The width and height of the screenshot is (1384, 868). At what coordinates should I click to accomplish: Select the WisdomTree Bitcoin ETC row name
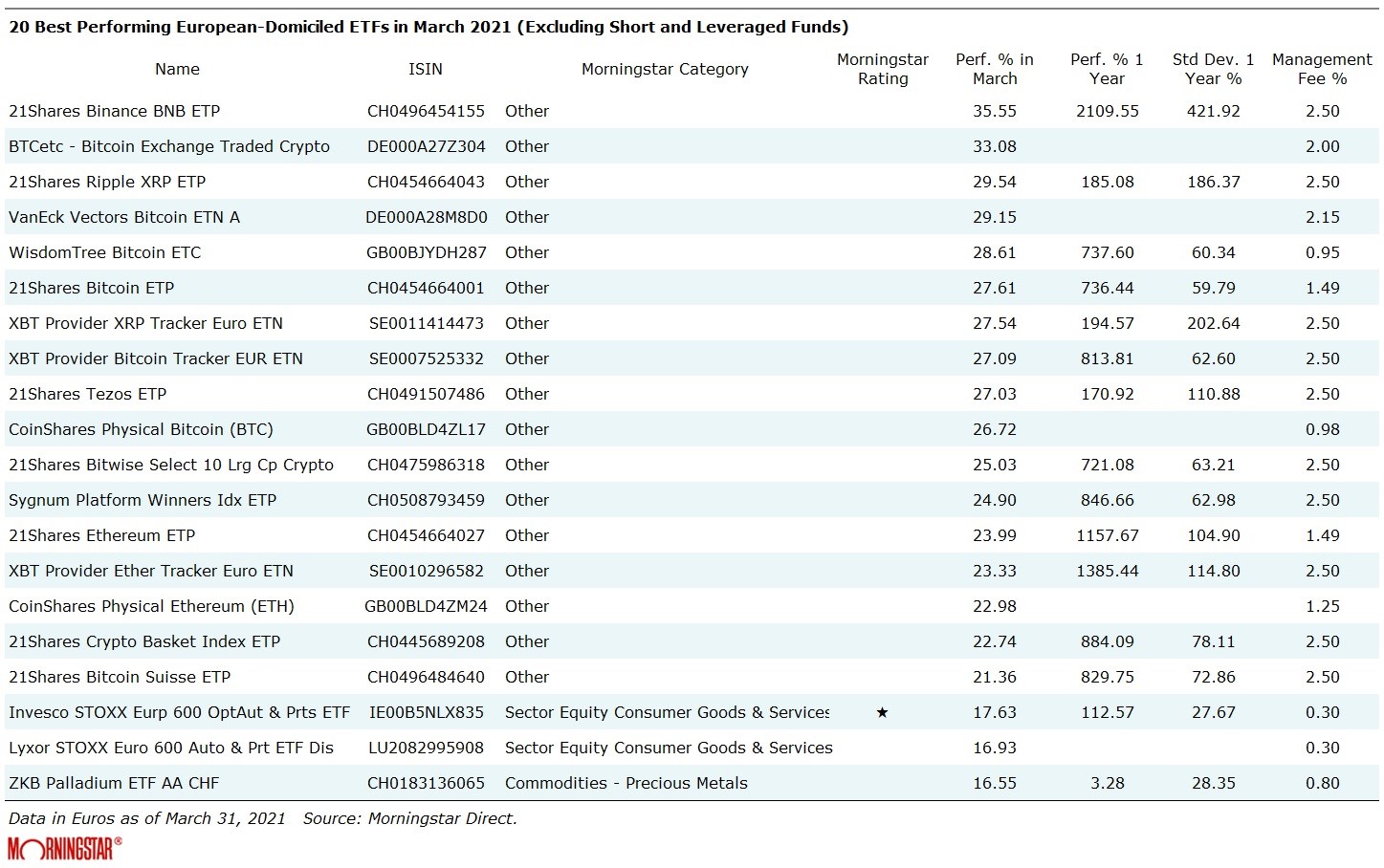[105, 252]
